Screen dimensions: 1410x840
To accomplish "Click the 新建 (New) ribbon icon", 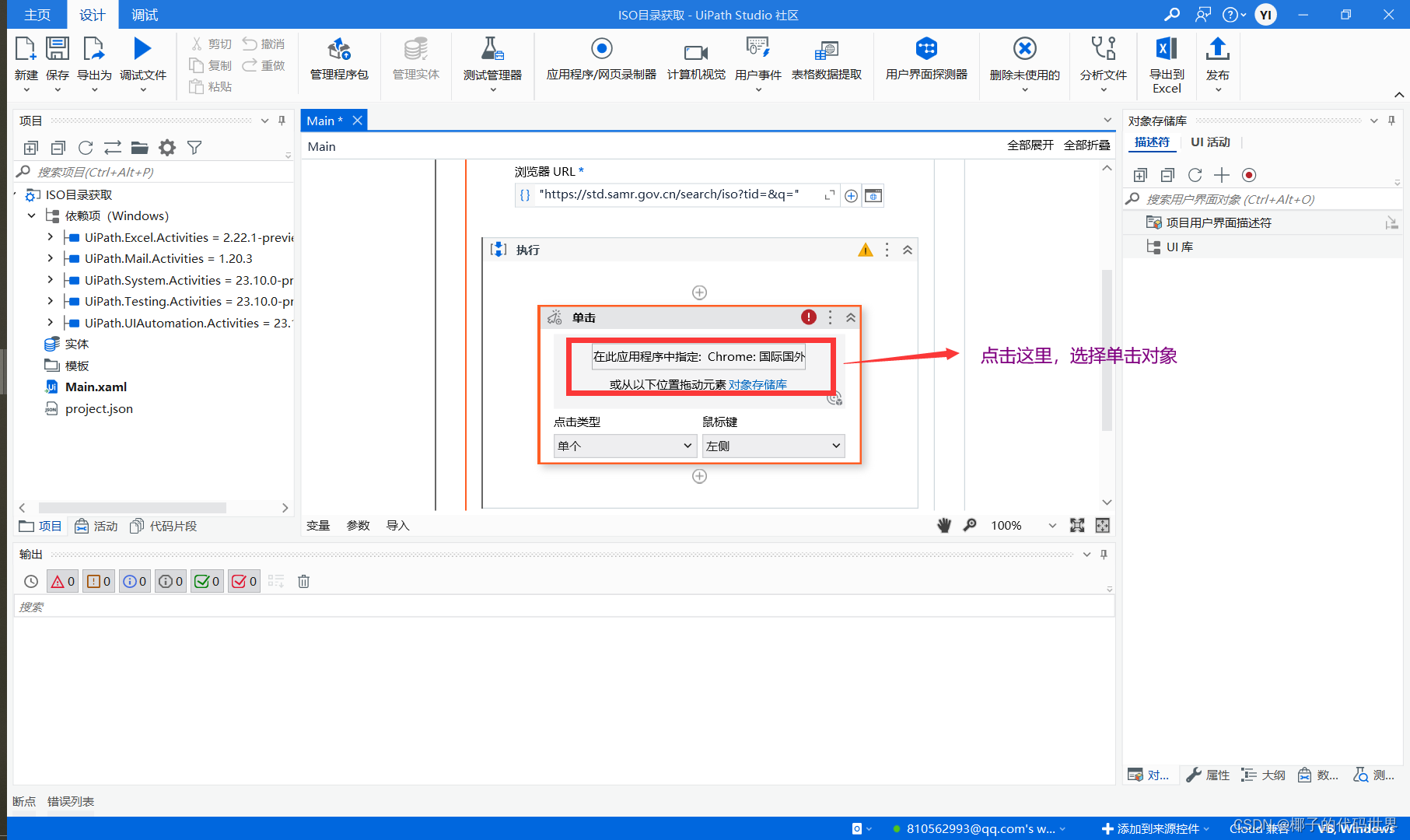I will pos(26,49).
